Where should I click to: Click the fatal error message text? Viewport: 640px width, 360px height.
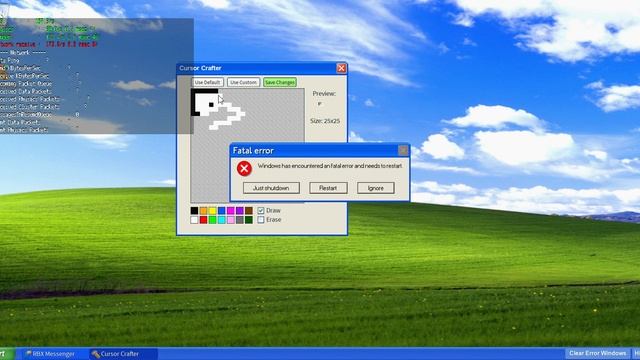(330, 166)
